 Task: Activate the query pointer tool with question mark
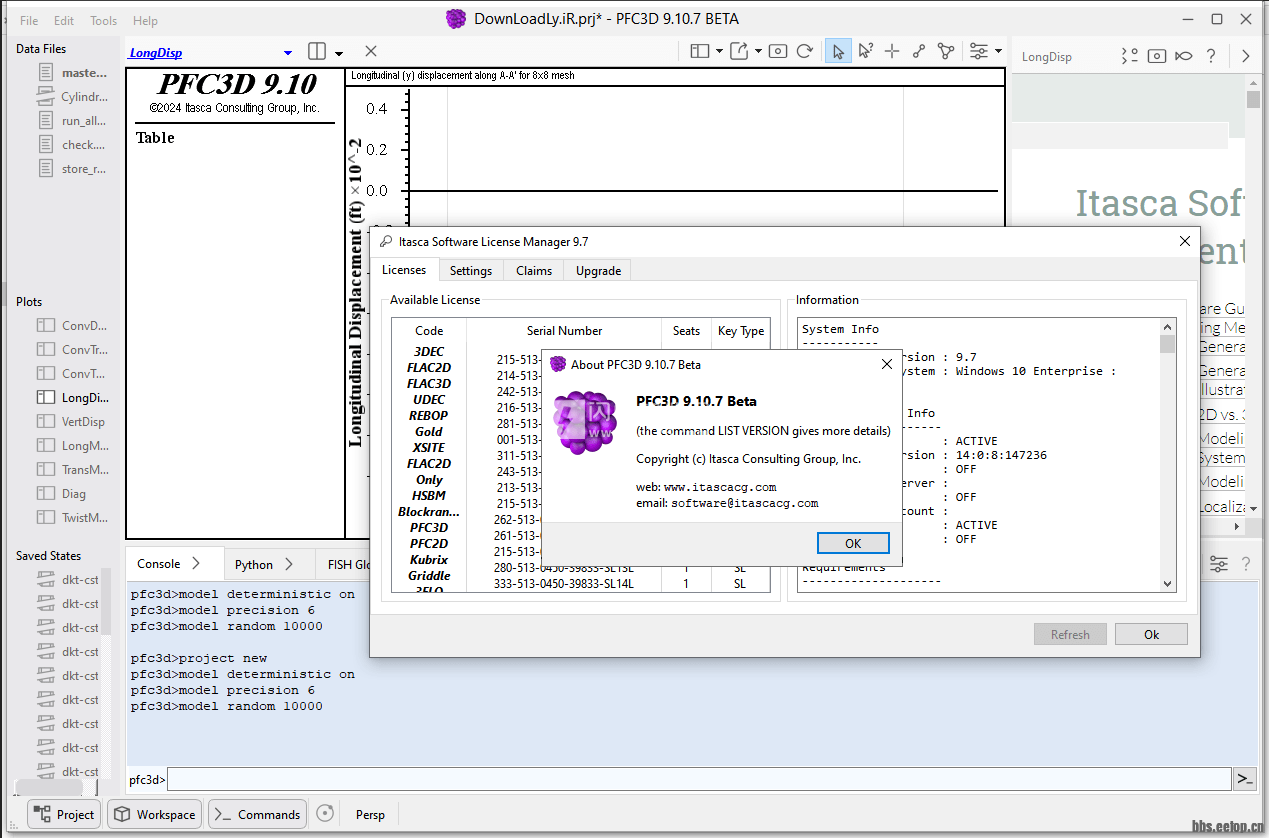click(x=865, y=52)
